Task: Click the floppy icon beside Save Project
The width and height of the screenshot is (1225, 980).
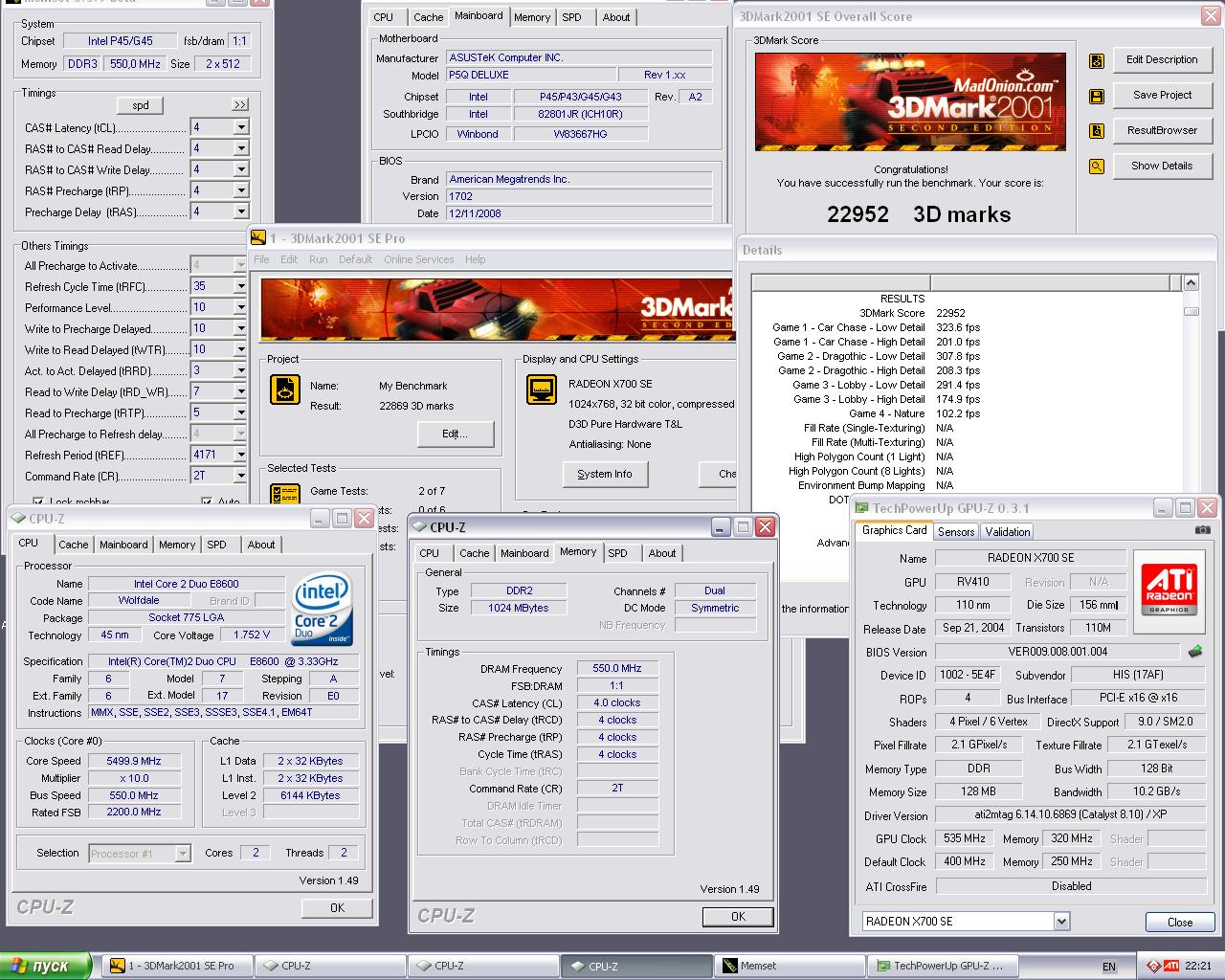Action: tap(1097, 96)
